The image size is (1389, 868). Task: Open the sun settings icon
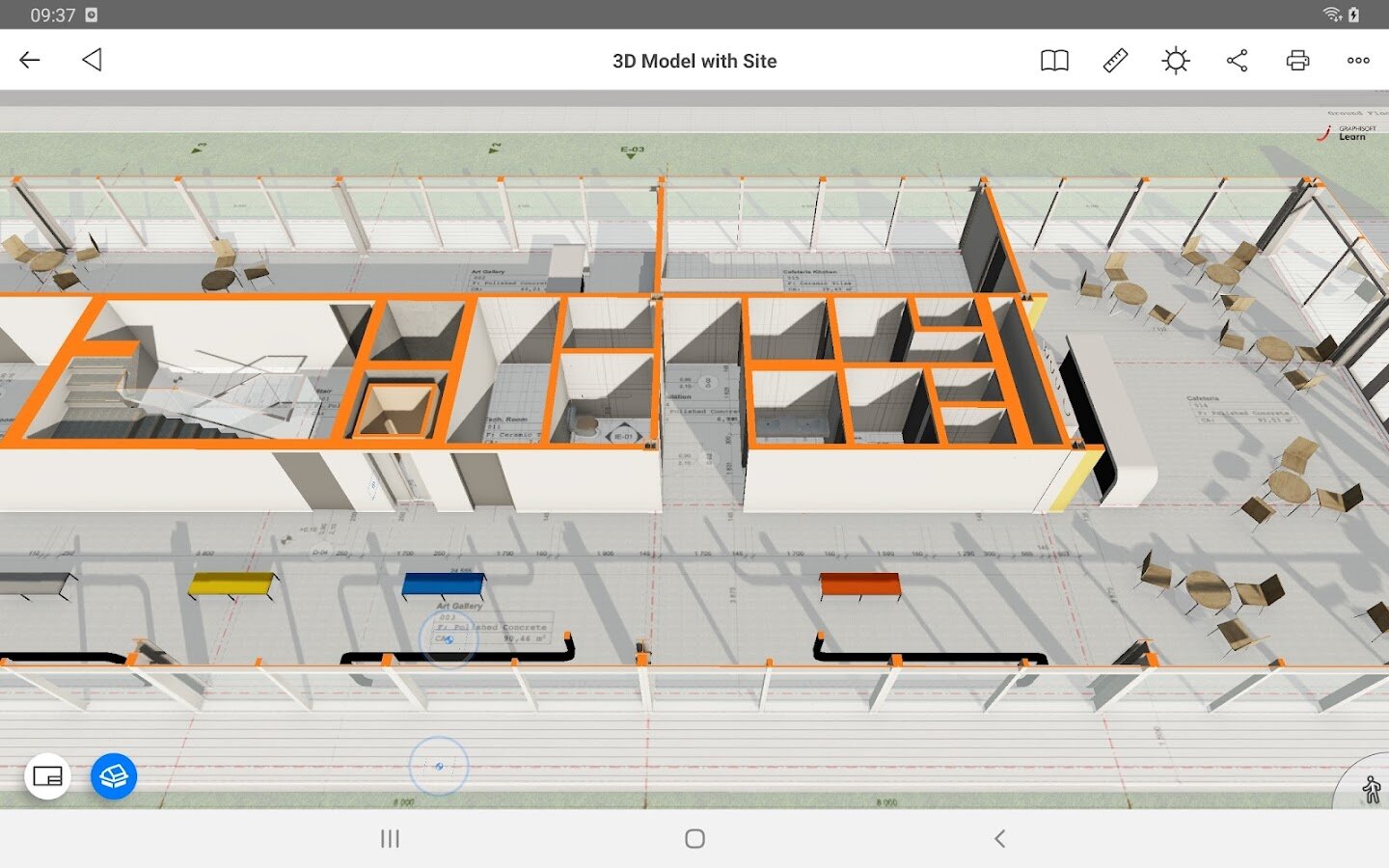[x=1176, y=61]
